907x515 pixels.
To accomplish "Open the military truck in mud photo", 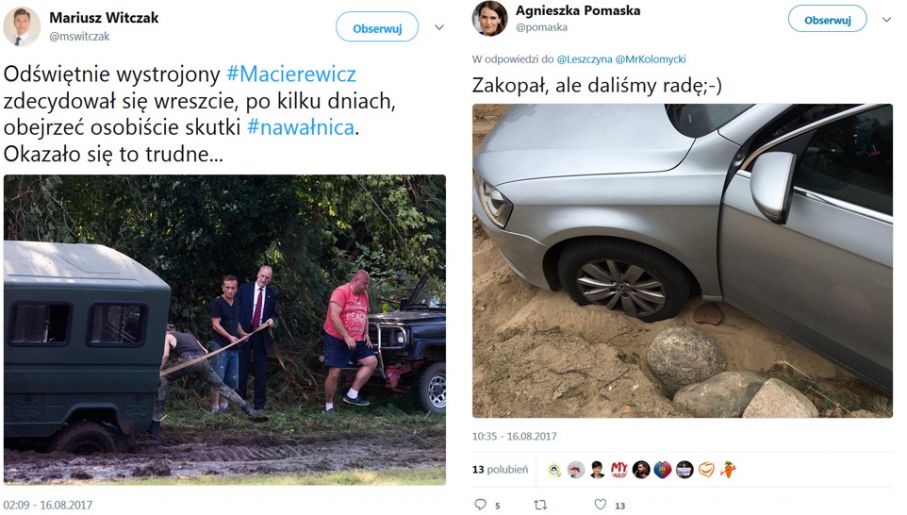I will point(224,330).
